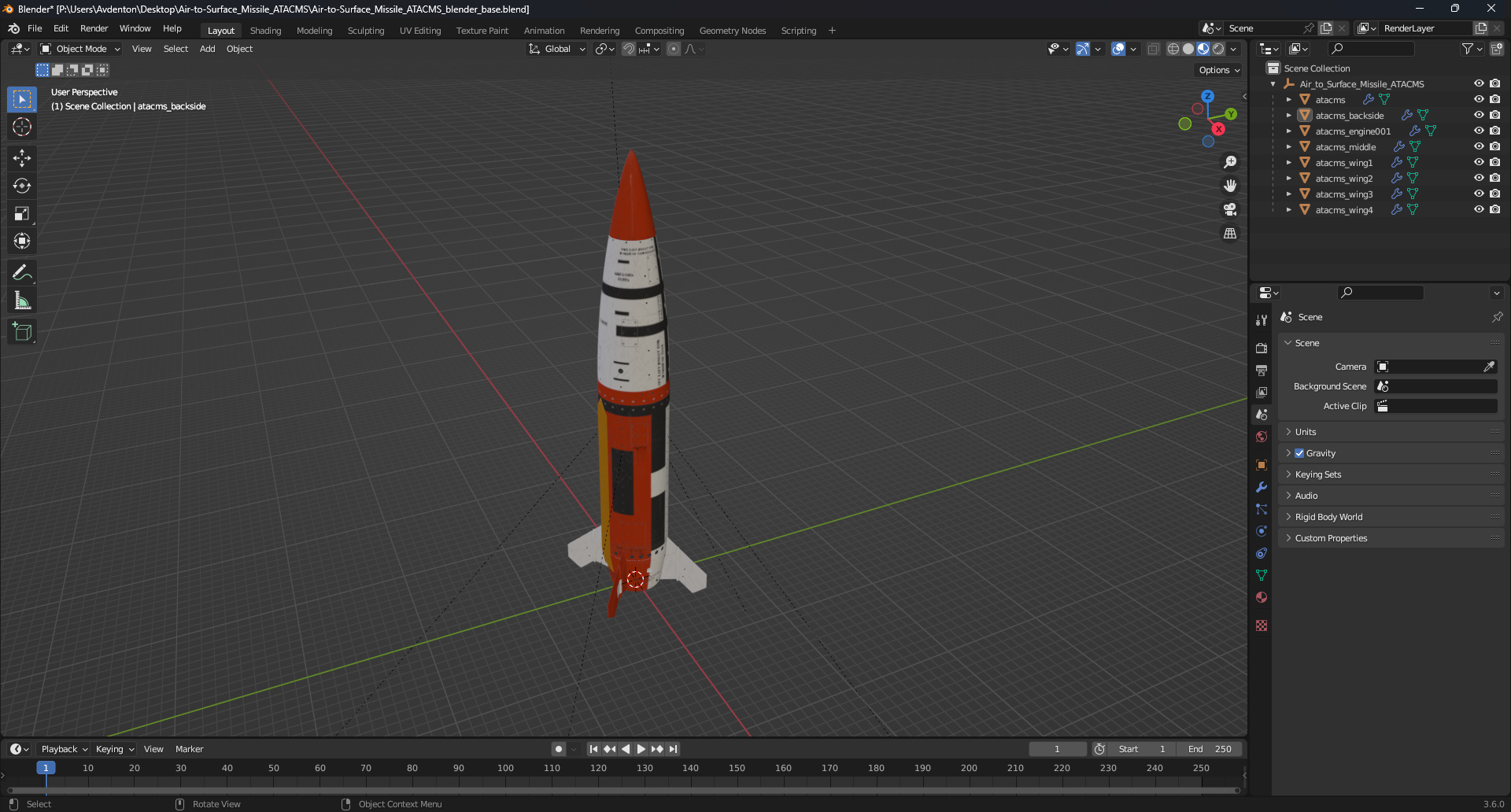Click the End frame value field
This screenshot has width=1511, height=812.
click(x=1210, y=749)
